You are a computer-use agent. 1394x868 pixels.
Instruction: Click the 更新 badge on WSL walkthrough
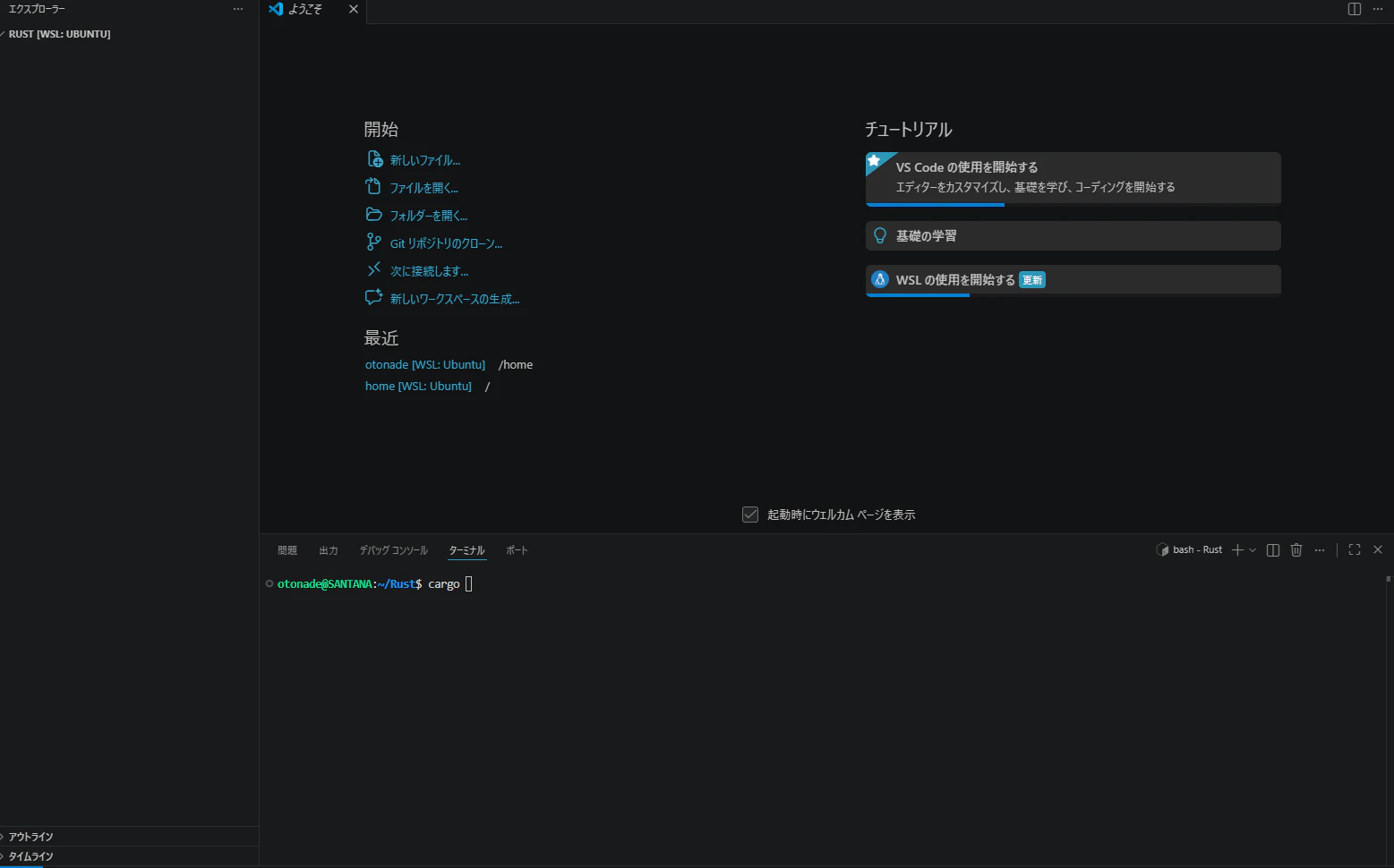[1032, 280]
